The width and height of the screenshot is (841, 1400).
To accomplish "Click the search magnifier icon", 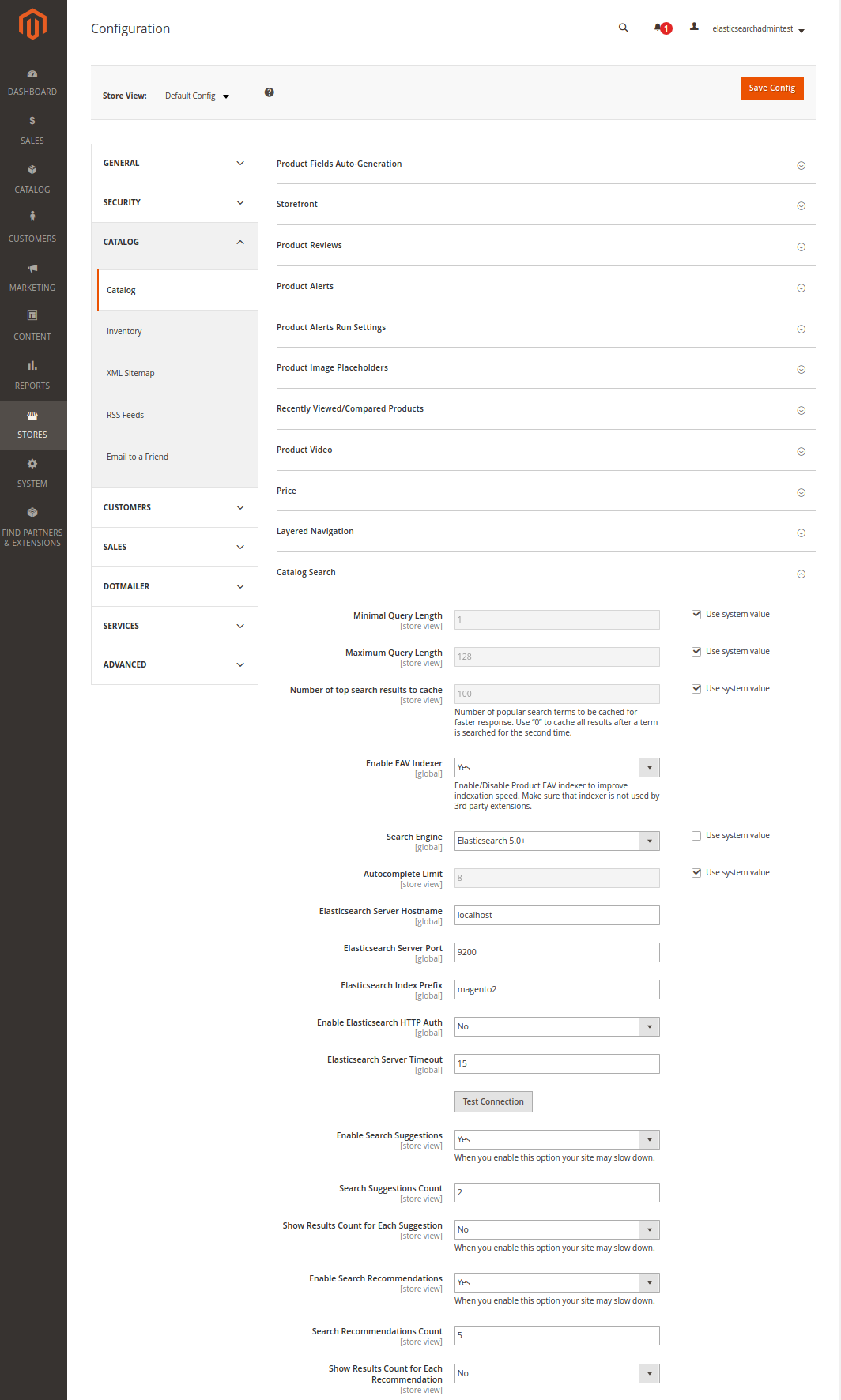I will pos(624,28).
